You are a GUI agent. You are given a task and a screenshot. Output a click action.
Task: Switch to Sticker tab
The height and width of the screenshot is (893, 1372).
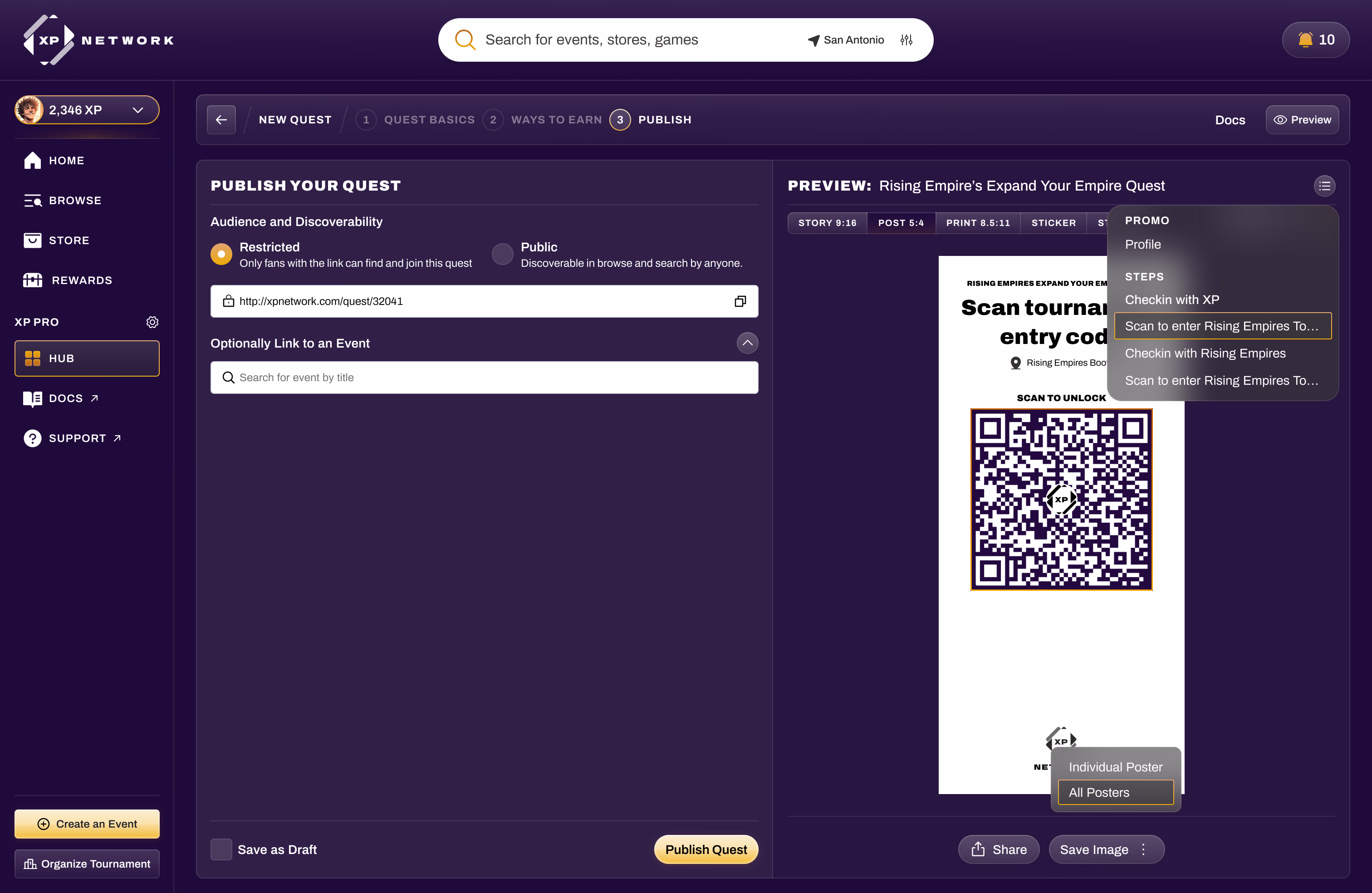pyautogui.click(x=1053, y=222)
